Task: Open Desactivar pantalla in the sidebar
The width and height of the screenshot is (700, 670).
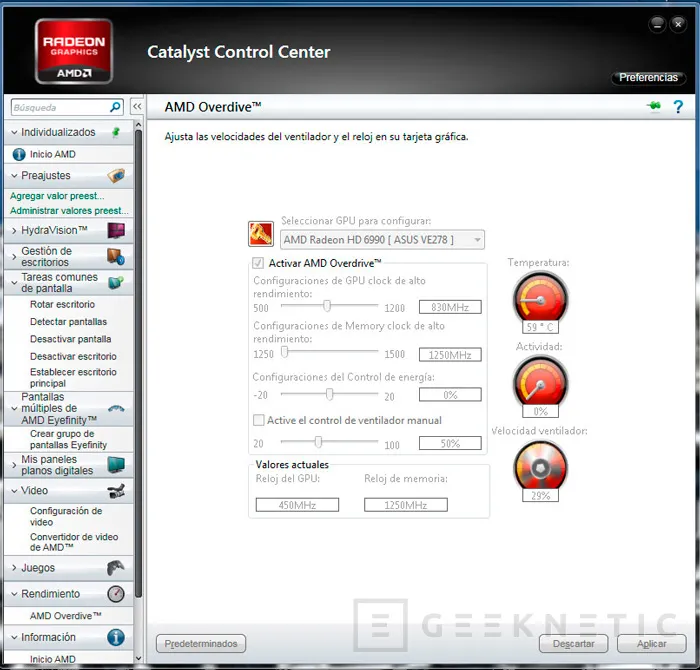Action: point(71,339)
